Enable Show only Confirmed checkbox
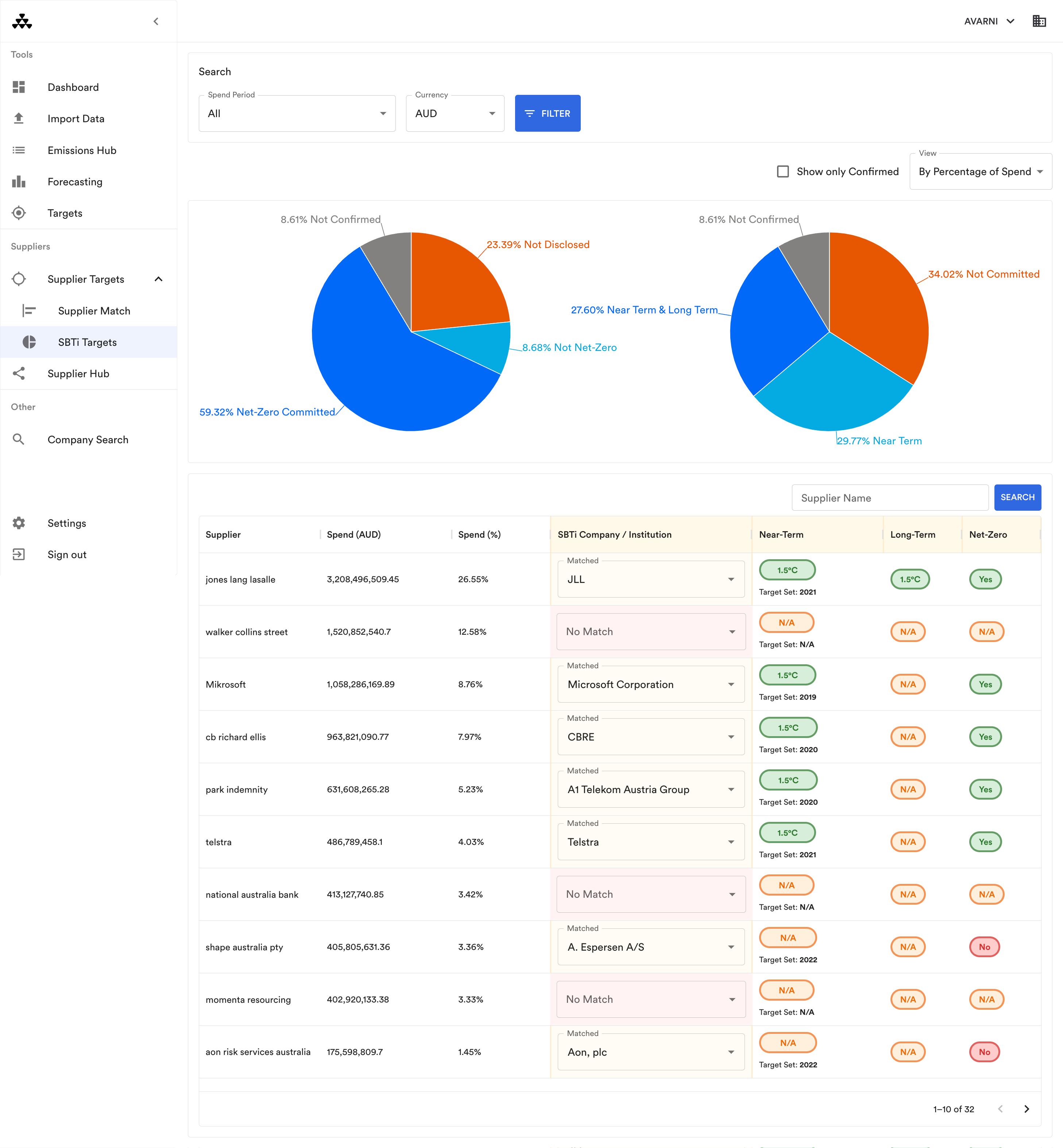Screen dimensions: 1063x1148 pyautogui.click(x=782, y=171)
